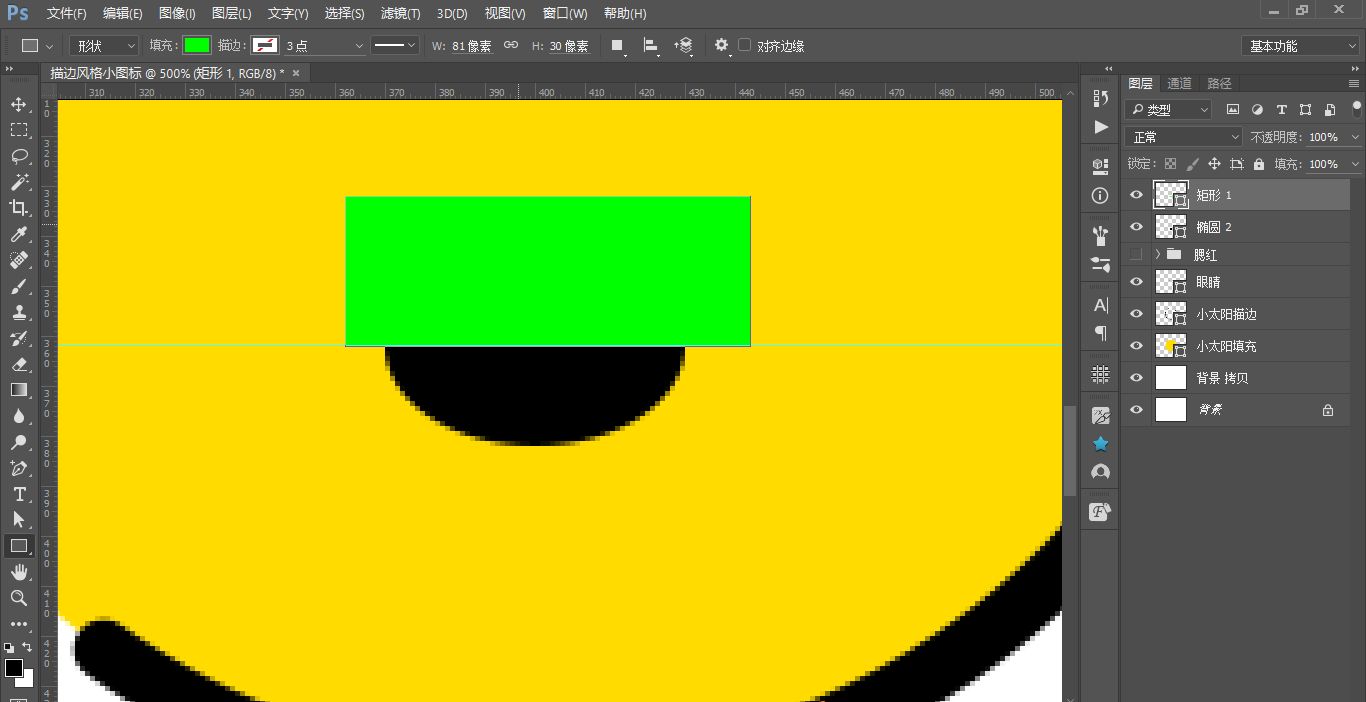Select the Rectangle shape tool
The height and width of the screenshot is (702, 1366).
point(18,546)
